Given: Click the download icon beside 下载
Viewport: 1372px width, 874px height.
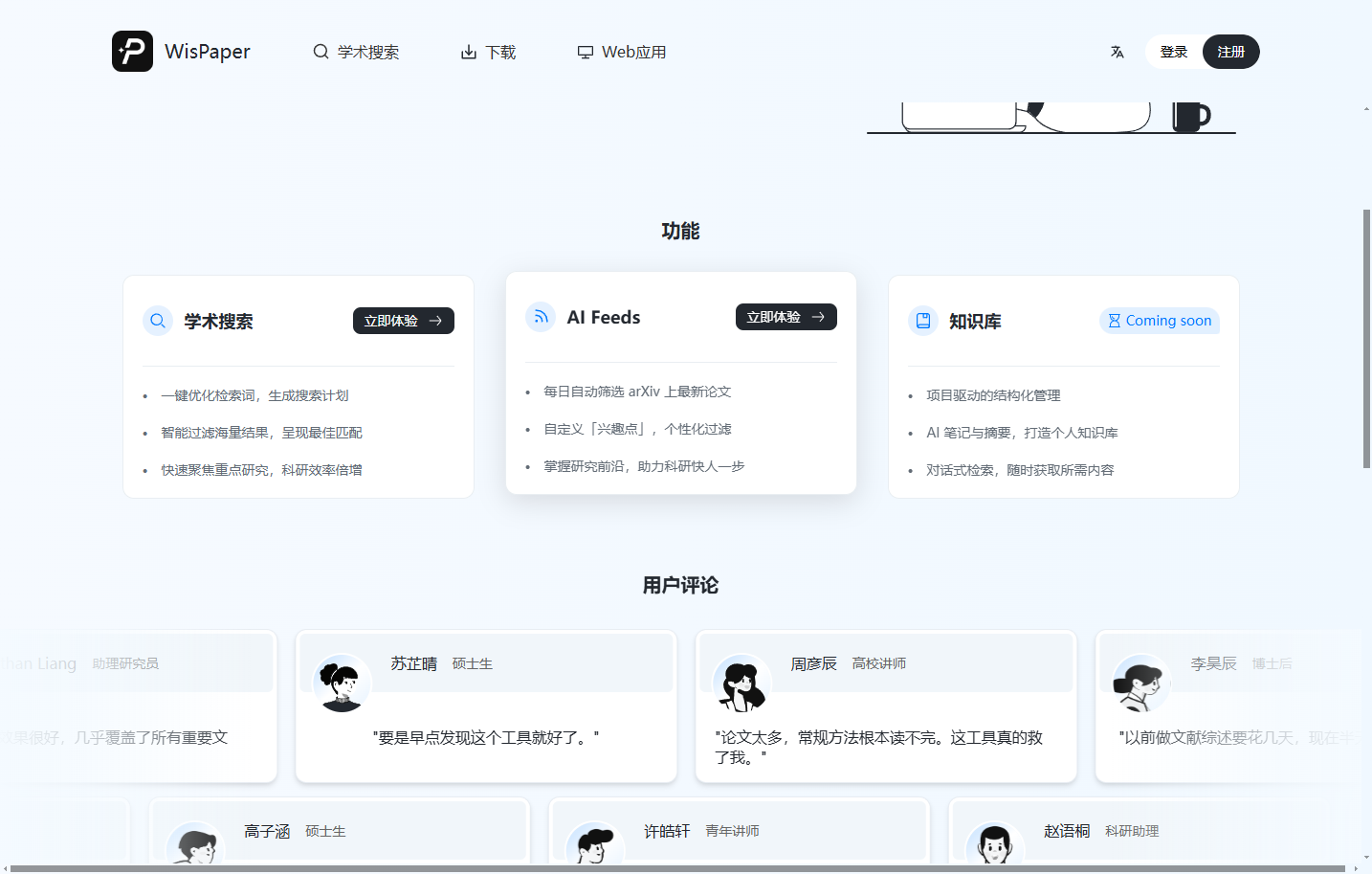Looking at the screenshot, I should (466, 52).
